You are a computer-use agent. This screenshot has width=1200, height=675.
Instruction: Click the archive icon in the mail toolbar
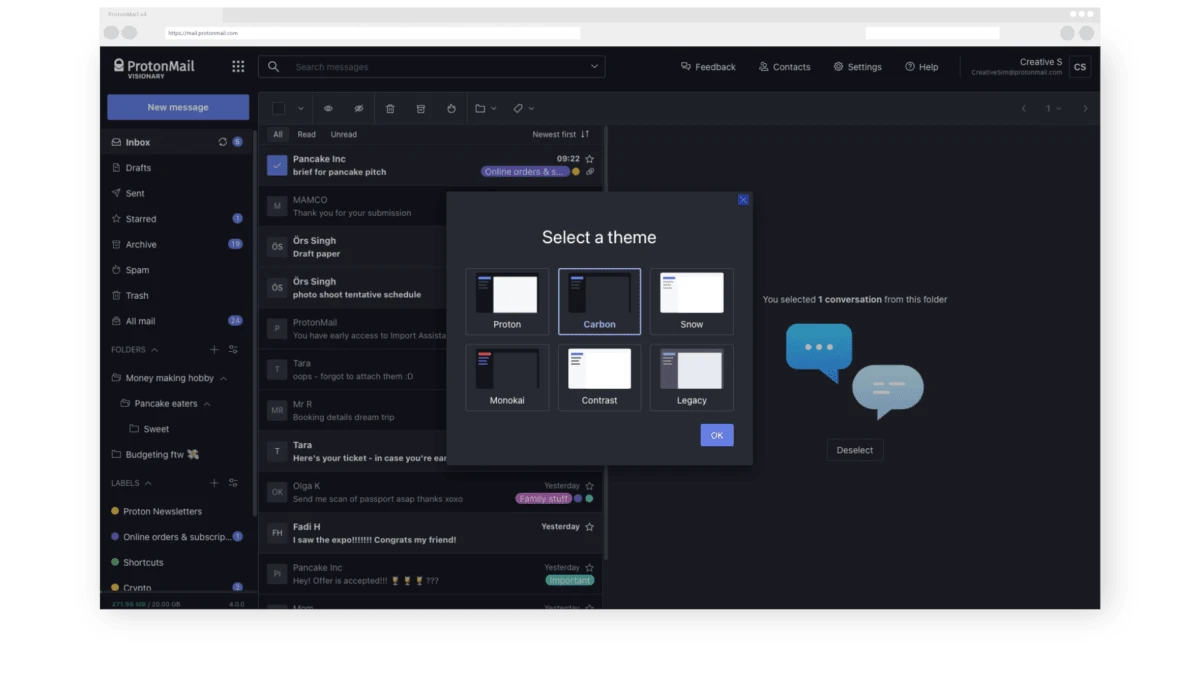coord(421,108)
